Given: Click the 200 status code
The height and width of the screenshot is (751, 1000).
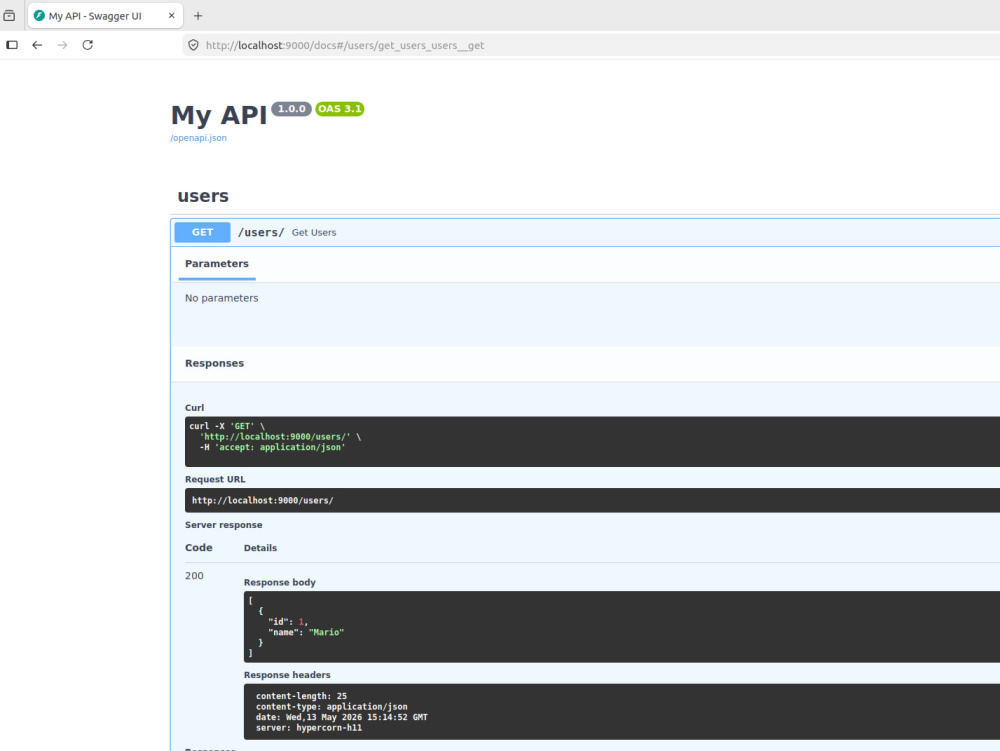Looking at the screenshot, I should coord(194,576).
